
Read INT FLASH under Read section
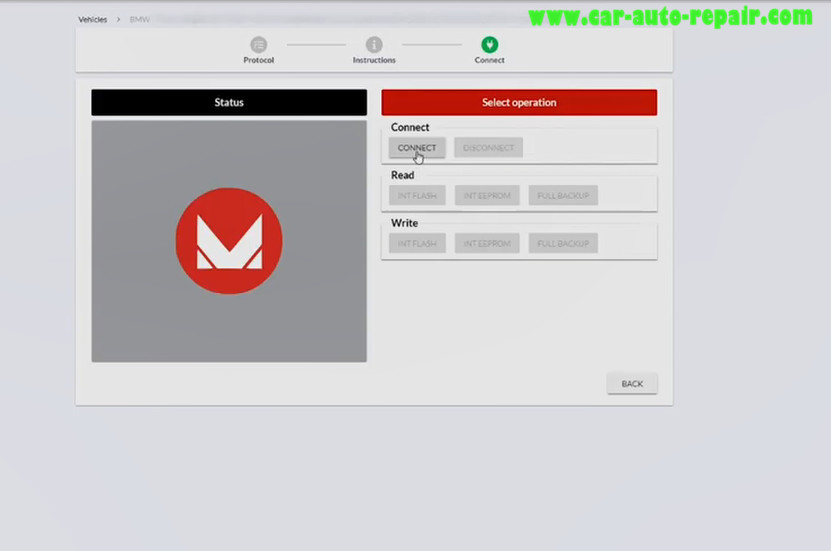point(417,195)
